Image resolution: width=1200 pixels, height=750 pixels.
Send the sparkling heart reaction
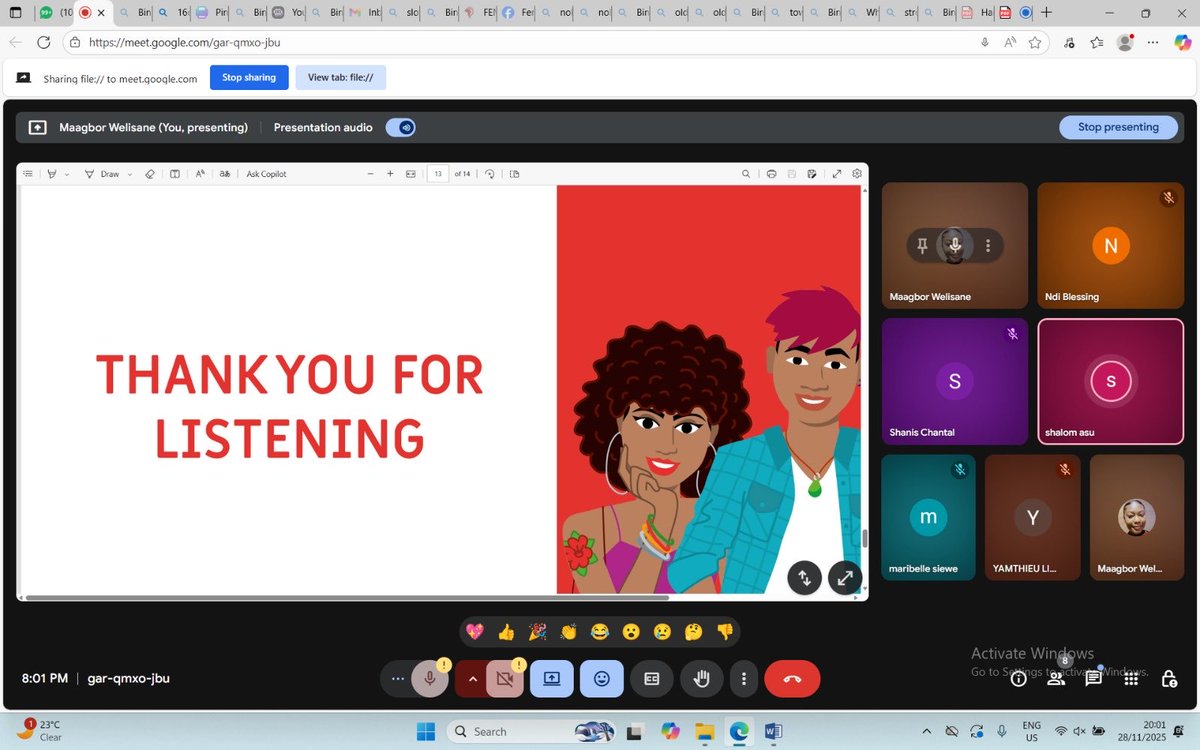tap(475, 632)
